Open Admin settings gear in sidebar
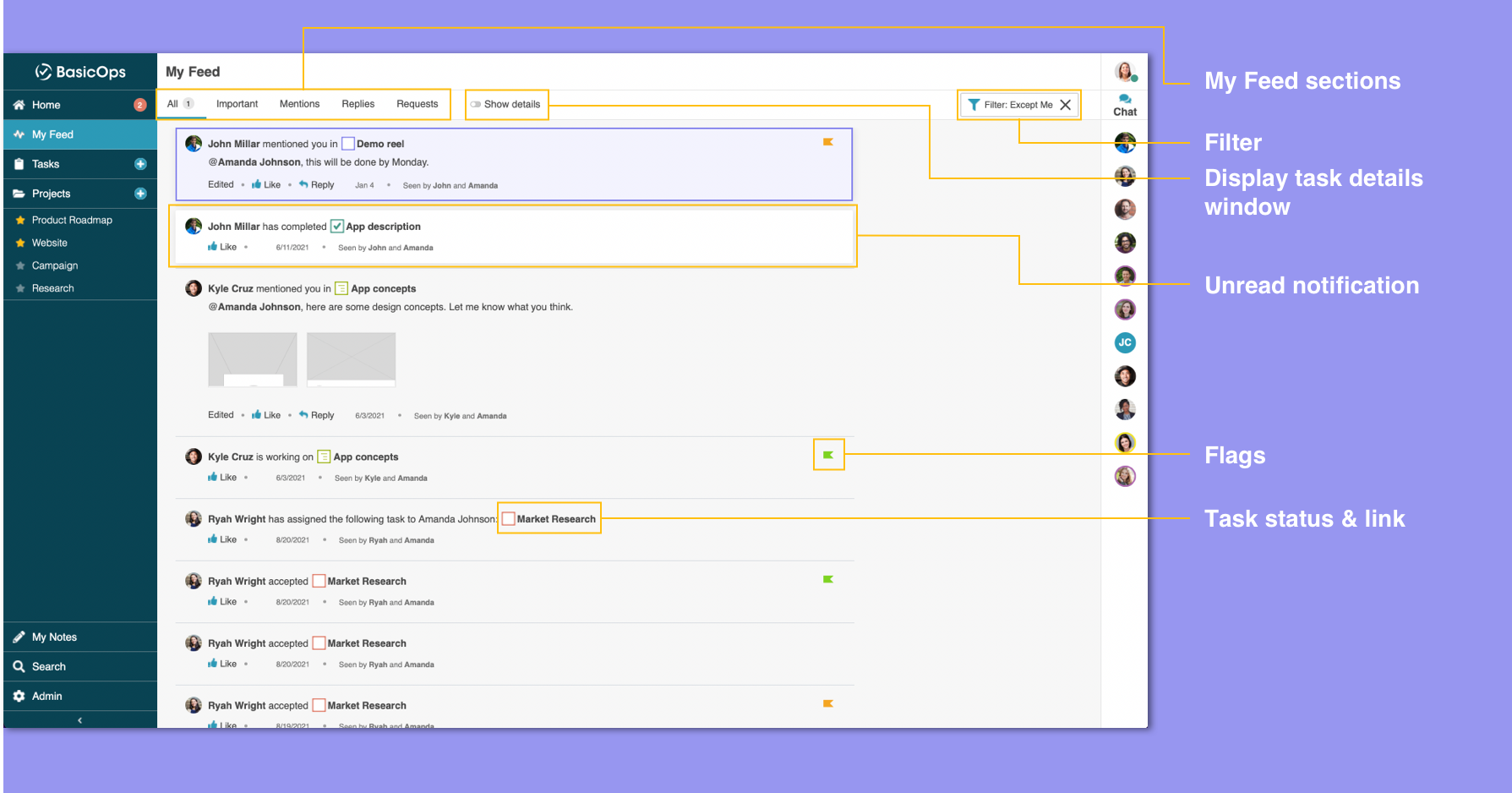This screenshot has width=1512, height=793. point(19,696)
